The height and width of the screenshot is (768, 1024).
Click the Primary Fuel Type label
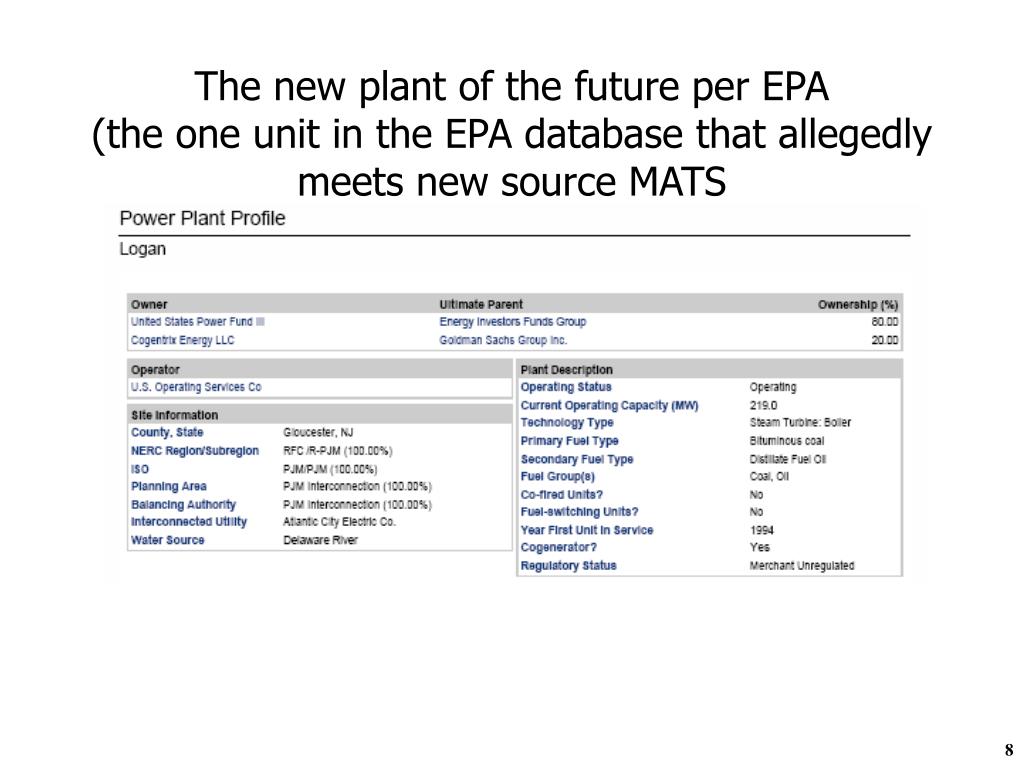coord(569,441)
